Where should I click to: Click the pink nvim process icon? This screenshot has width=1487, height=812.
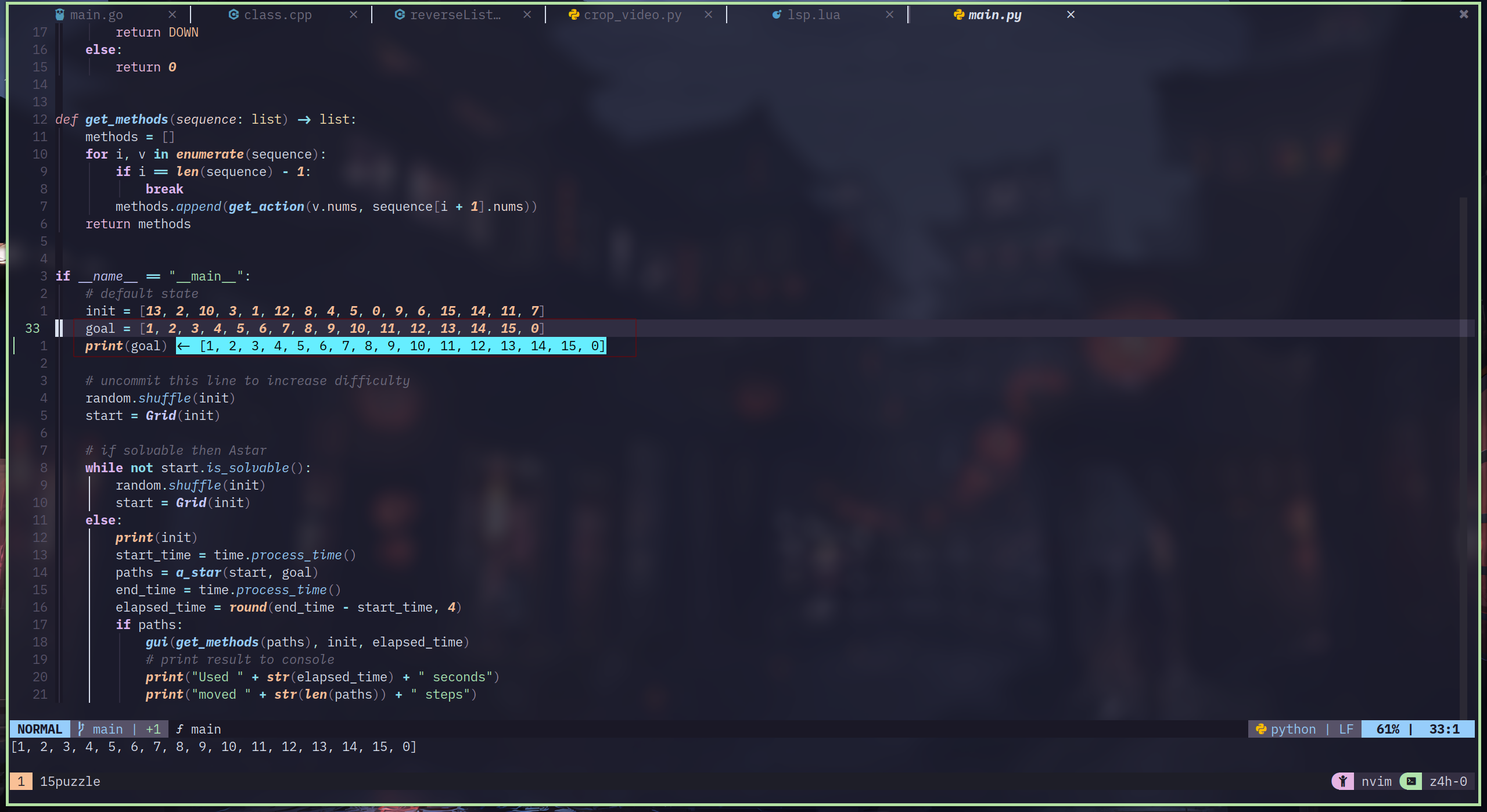1343,781
